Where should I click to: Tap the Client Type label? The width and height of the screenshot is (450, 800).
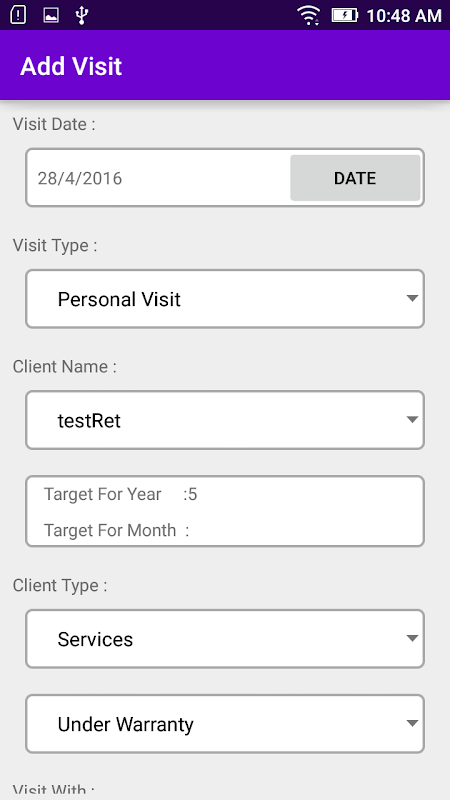(x=60, y=585)
